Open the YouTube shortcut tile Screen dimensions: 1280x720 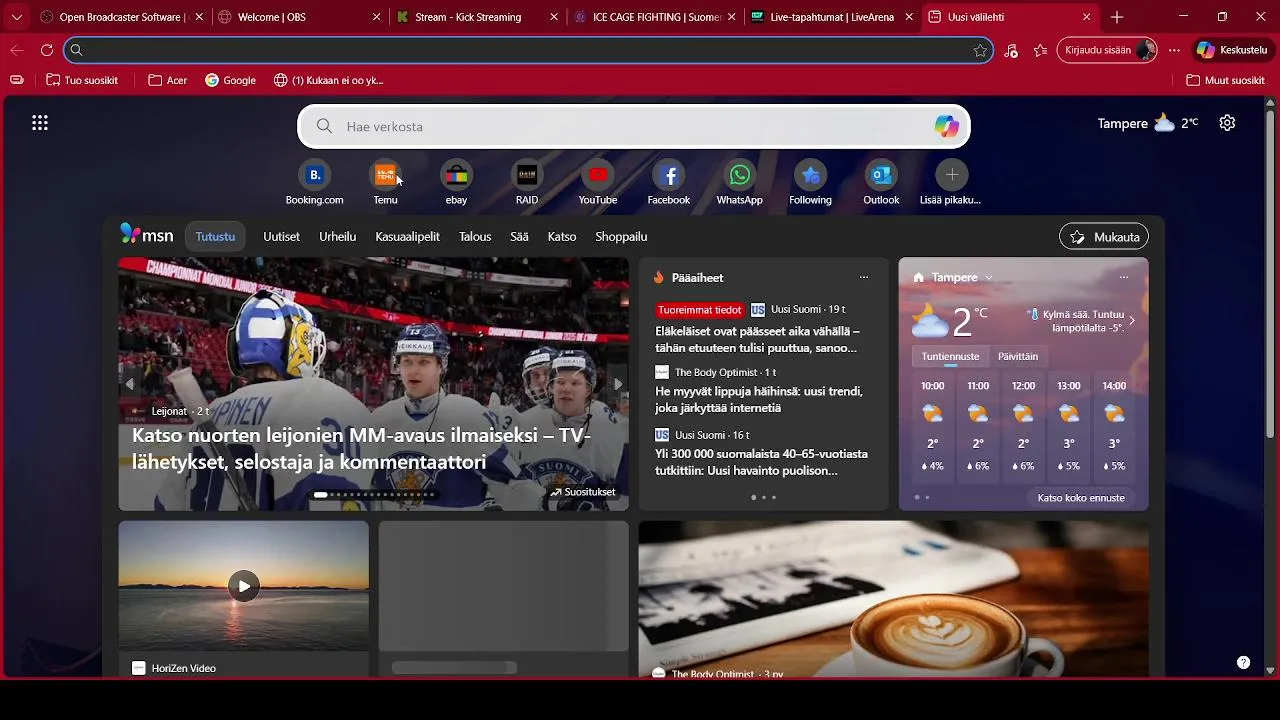(598, 183)
